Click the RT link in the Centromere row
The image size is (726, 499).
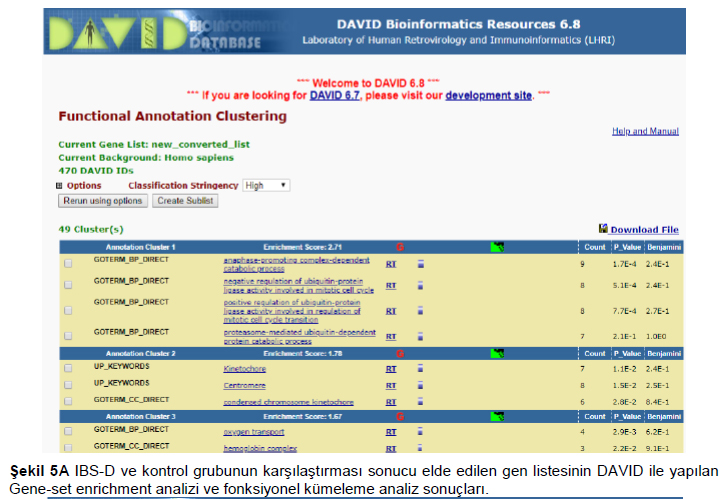[391, 386]
